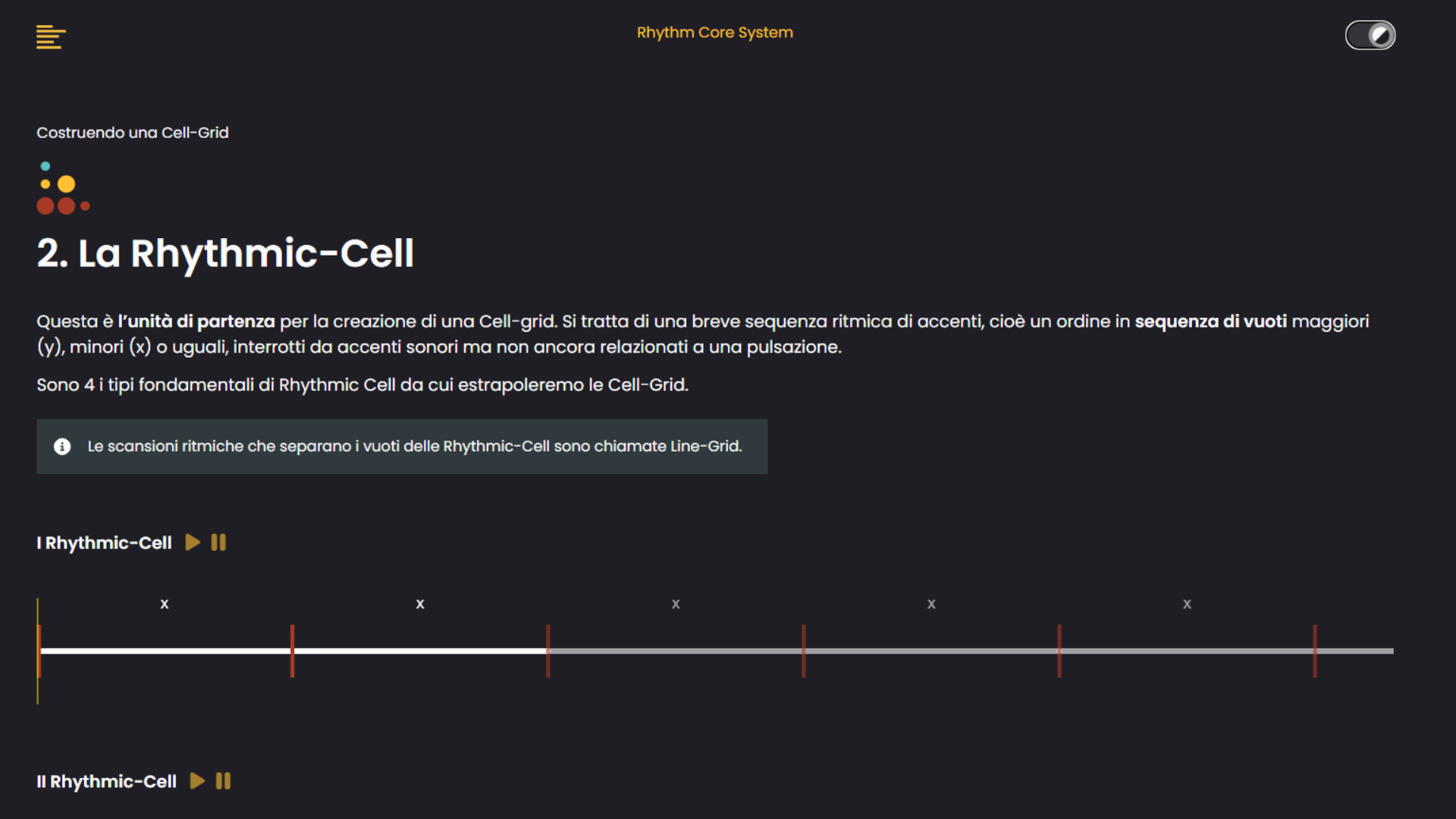This screenshot has width=1456, height=819.
Task: Click the Costruendo una Cell-Grid breadcrumb
Action: [x=133, y=133]
